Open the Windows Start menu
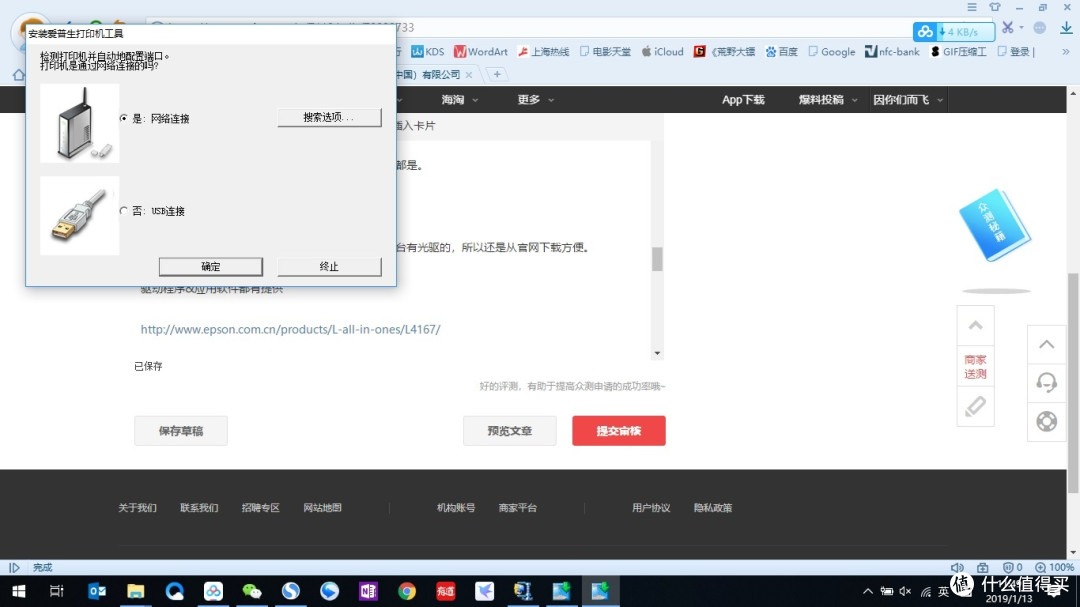Viewport: 1080px width, 607px height. click(19, 591)
